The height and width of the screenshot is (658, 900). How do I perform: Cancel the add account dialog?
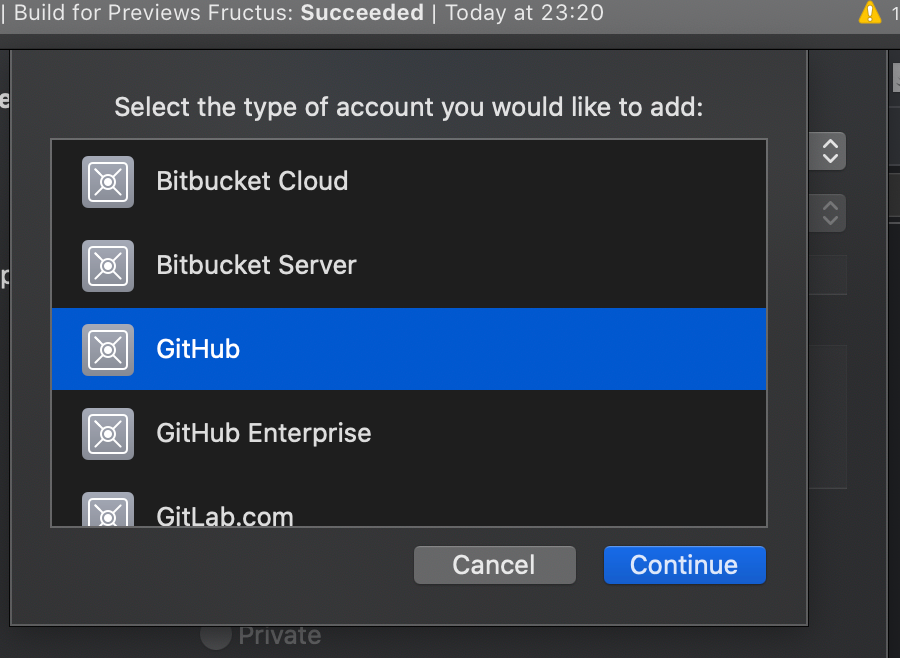(495, 565)
